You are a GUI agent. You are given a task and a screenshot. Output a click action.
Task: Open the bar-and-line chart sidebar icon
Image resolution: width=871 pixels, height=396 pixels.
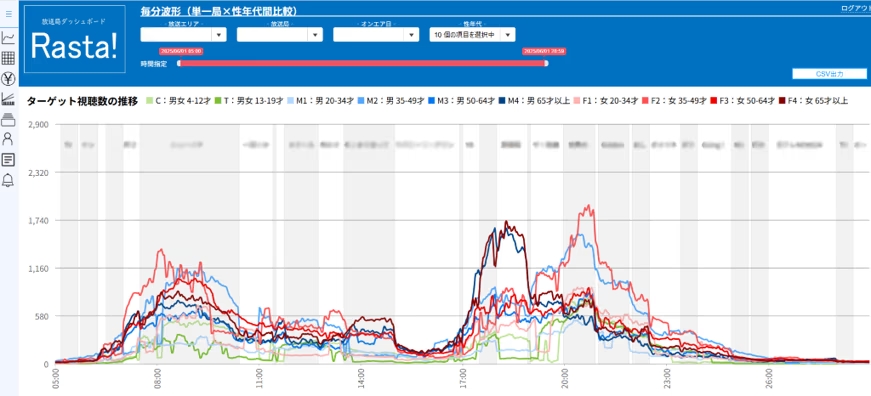(x=8, y=99)
